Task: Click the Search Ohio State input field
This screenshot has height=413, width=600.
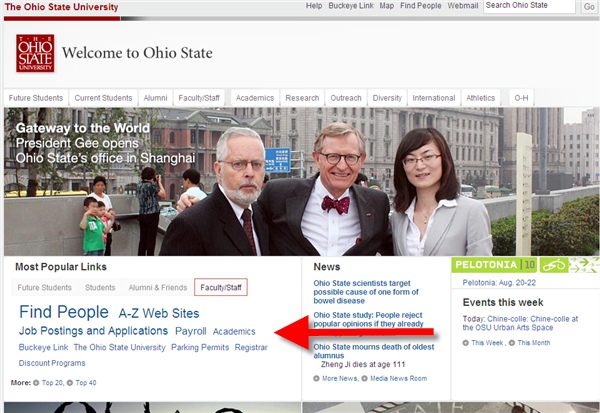Action: point(529,6)
